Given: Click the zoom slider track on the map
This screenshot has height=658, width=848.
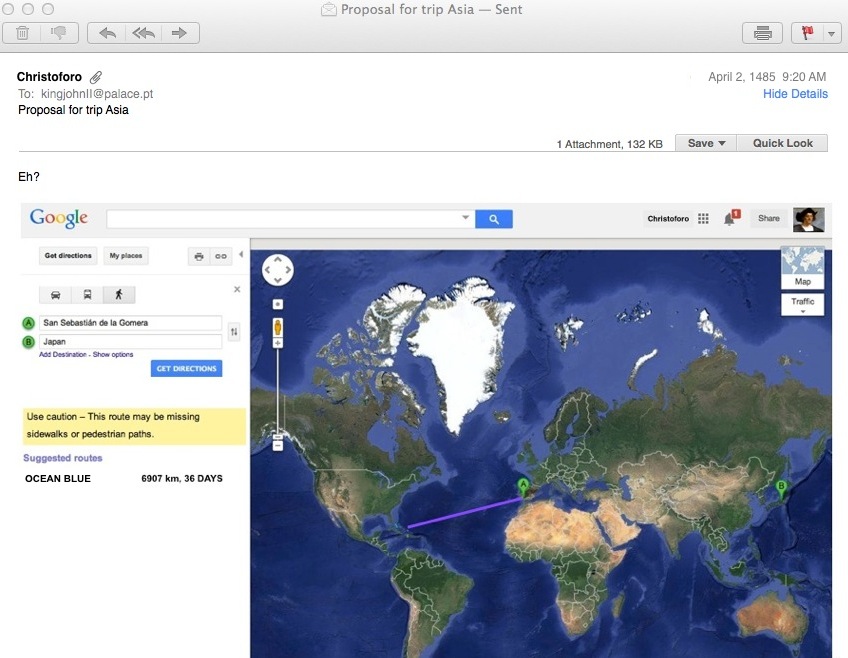Looking at the screenshot, I should [278, 390].
